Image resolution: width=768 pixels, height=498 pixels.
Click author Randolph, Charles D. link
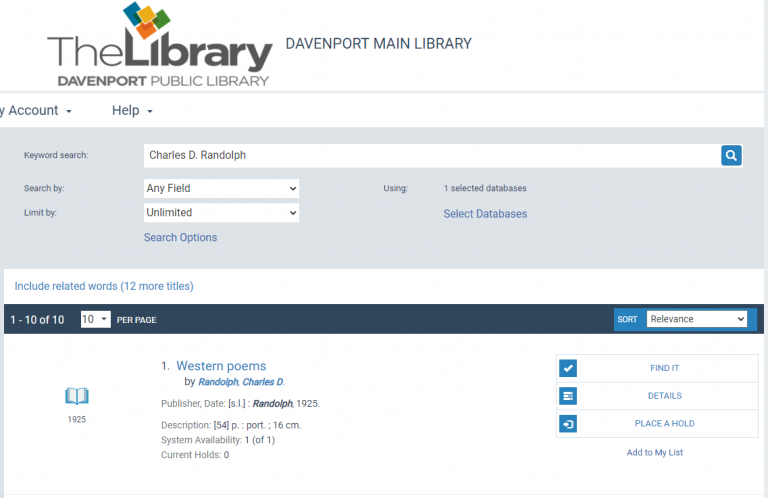pos(241,382)
